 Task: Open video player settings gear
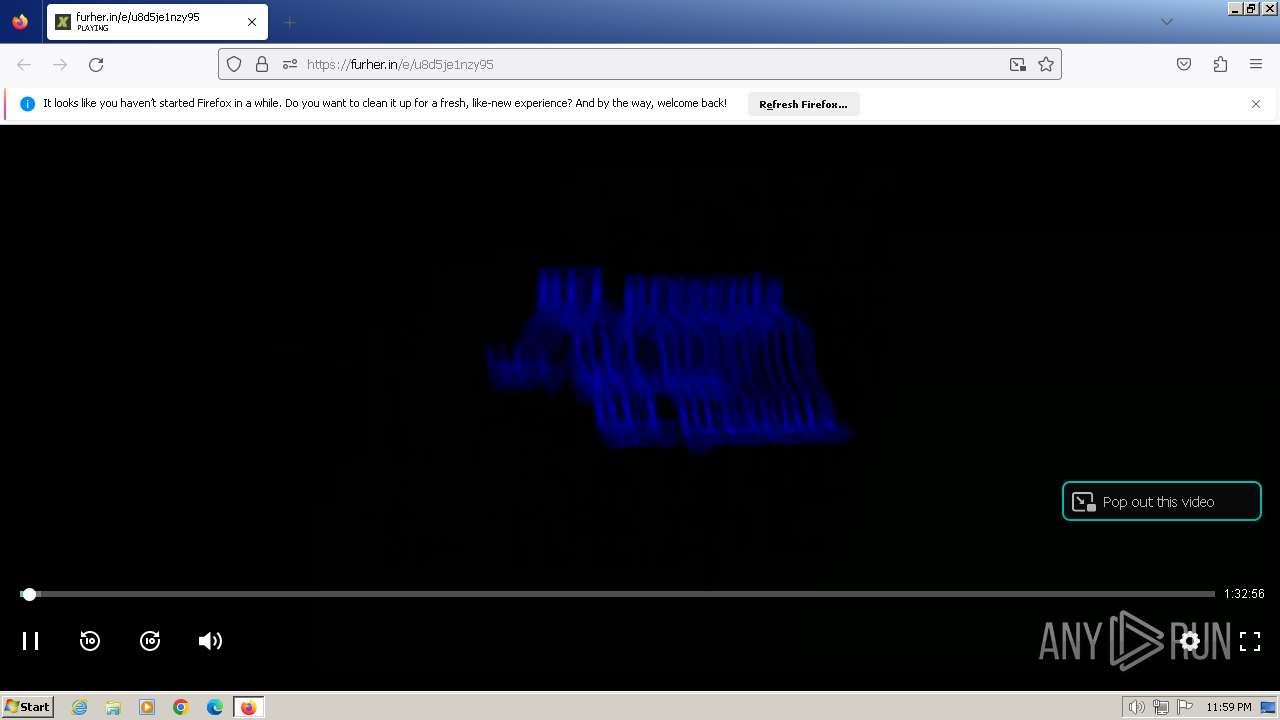pyautogui.click(x=1190, y=641)
